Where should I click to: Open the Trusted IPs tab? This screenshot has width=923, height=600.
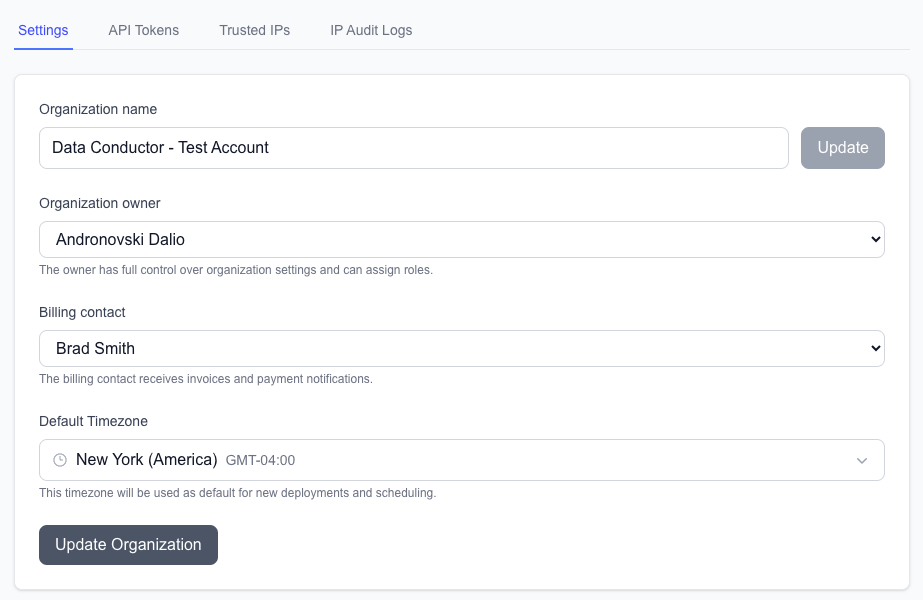254,30
